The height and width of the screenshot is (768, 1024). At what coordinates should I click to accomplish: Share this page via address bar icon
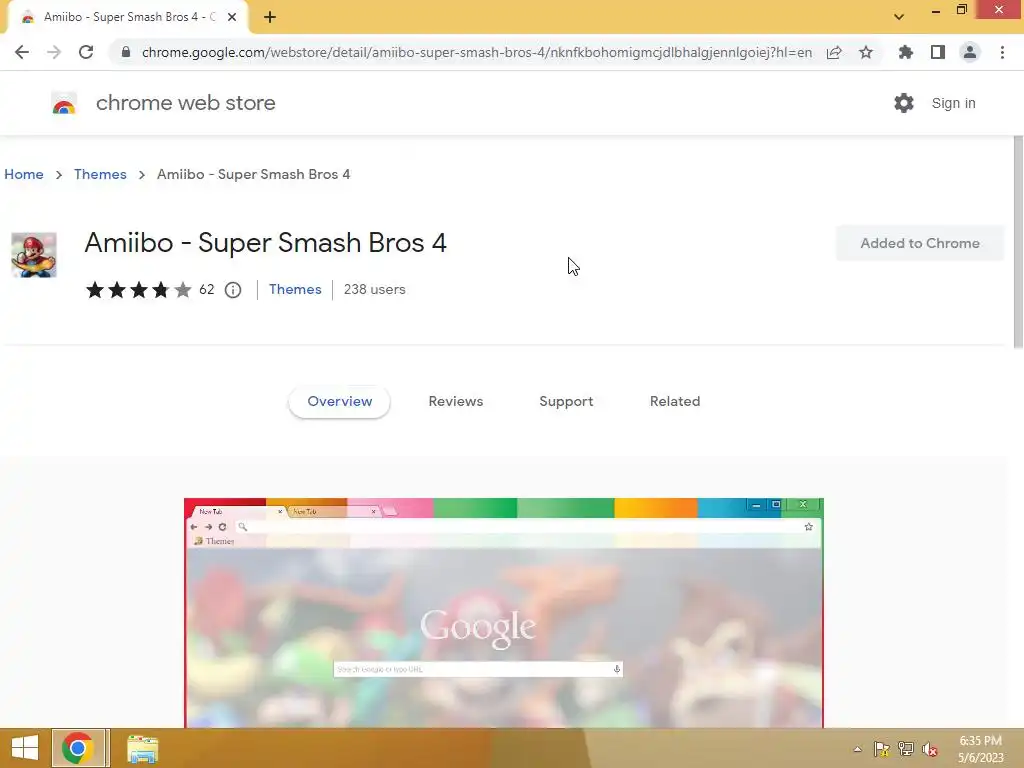tap(834, 52)
